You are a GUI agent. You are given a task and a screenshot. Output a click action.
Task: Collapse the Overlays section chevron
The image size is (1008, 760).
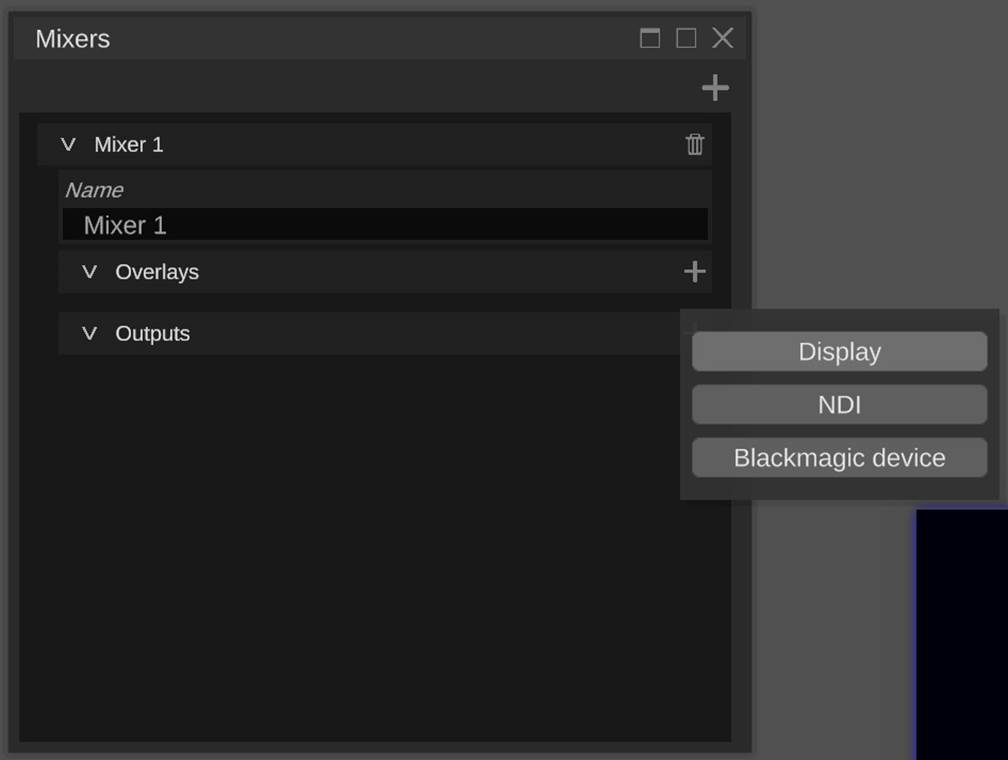click(89, 272)
